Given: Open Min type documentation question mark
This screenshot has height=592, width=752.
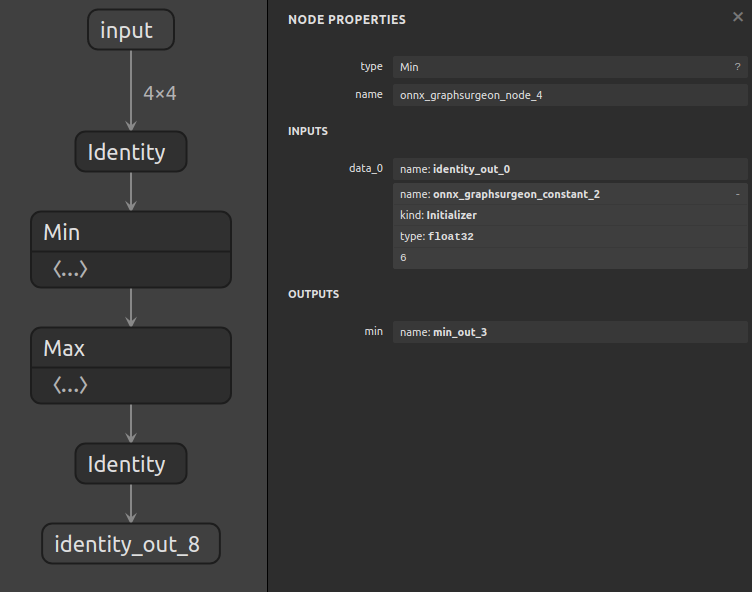Looking at the screenshot, I should 737,67.
